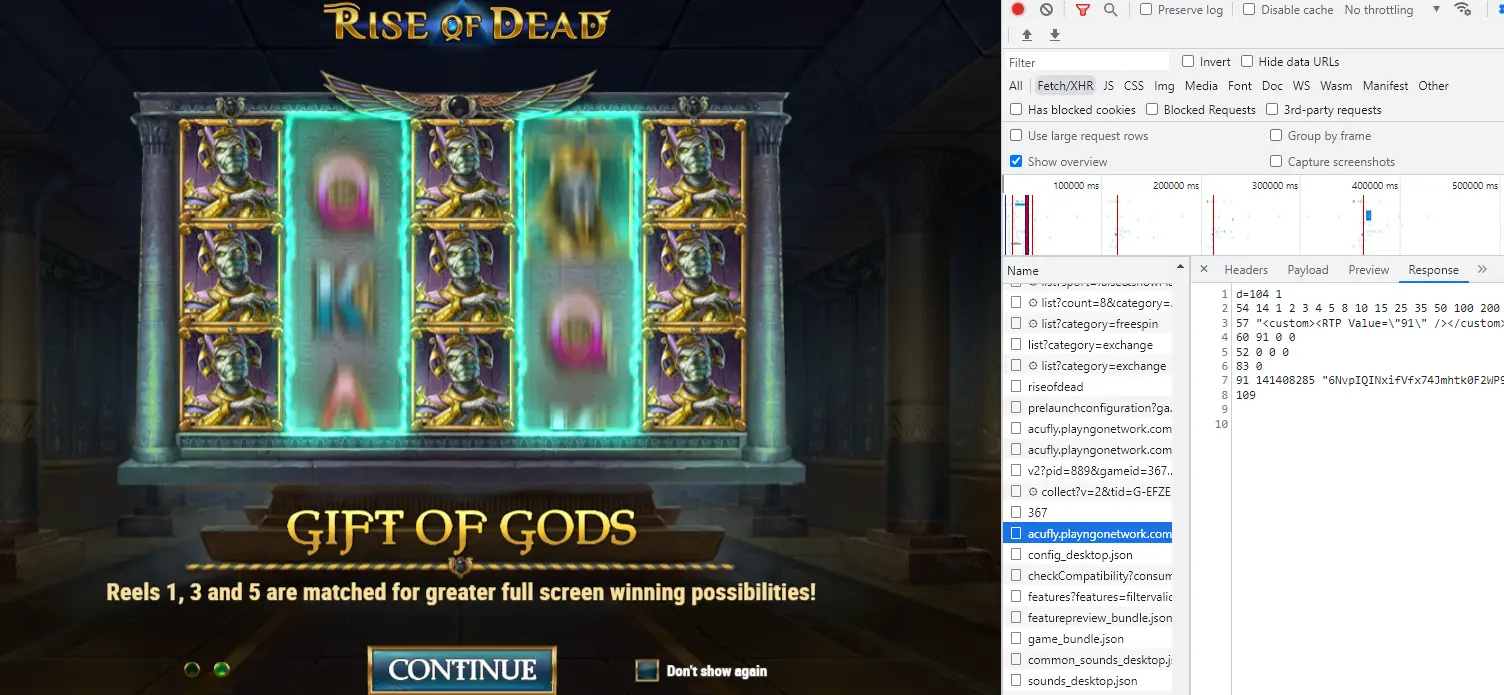Filter requests by Manifest
Viewport: 1504px width, 695px height.
tap(1385, 85)
